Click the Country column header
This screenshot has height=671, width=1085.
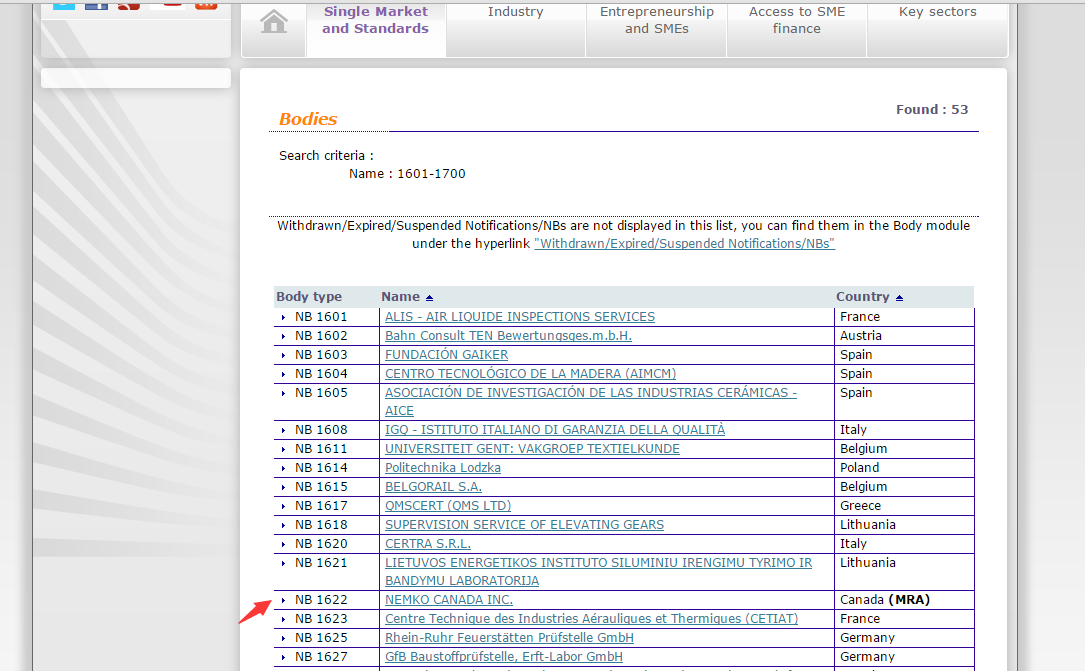click(x=862, y=297)
